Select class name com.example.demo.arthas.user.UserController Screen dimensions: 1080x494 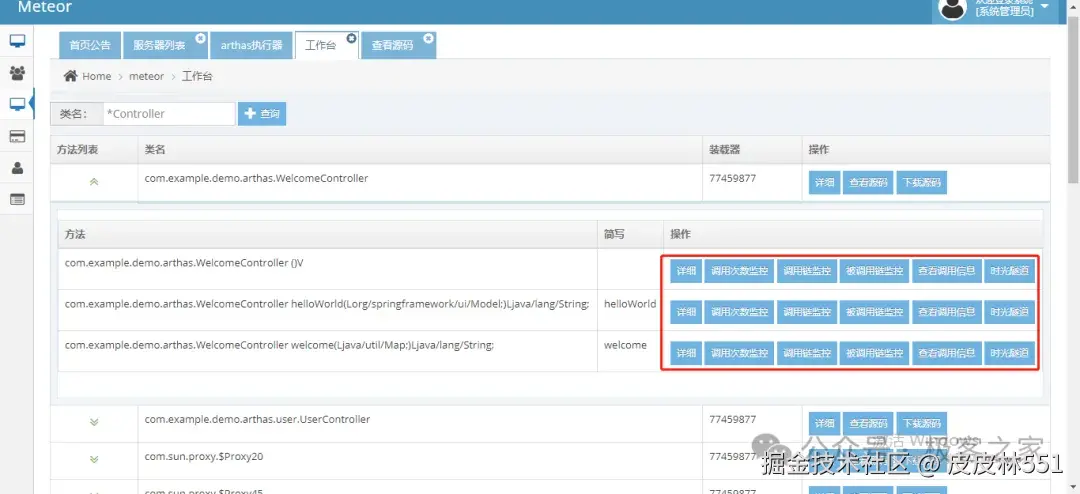(258, 419)
